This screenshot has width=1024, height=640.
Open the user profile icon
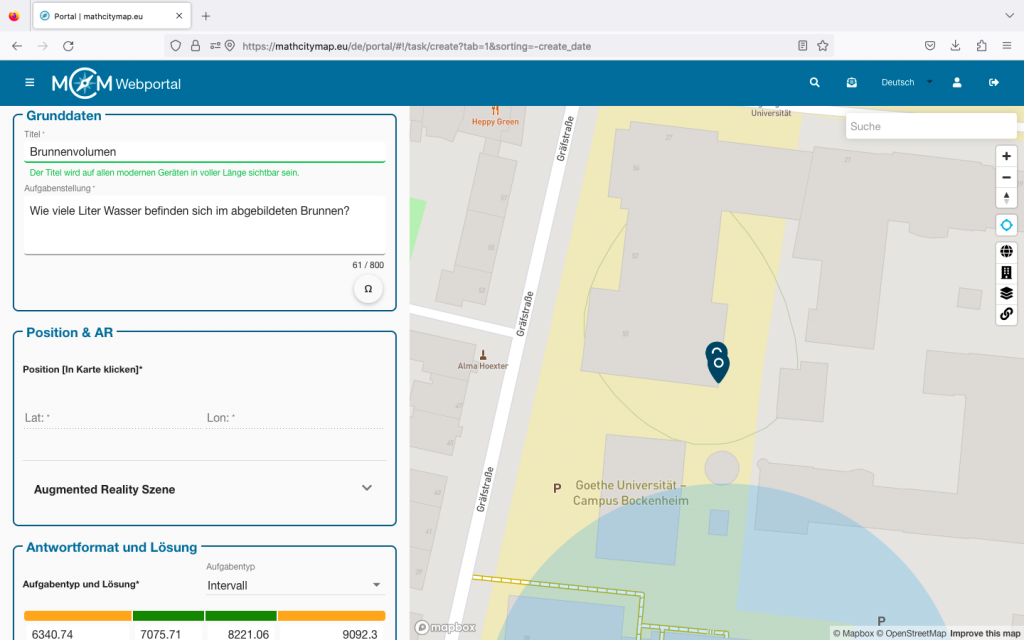click(957, 83)
